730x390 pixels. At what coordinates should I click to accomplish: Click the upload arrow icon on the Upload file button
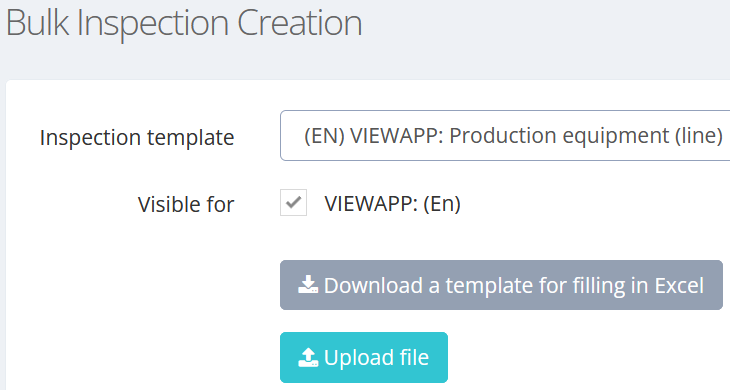[x=308, y=357]
